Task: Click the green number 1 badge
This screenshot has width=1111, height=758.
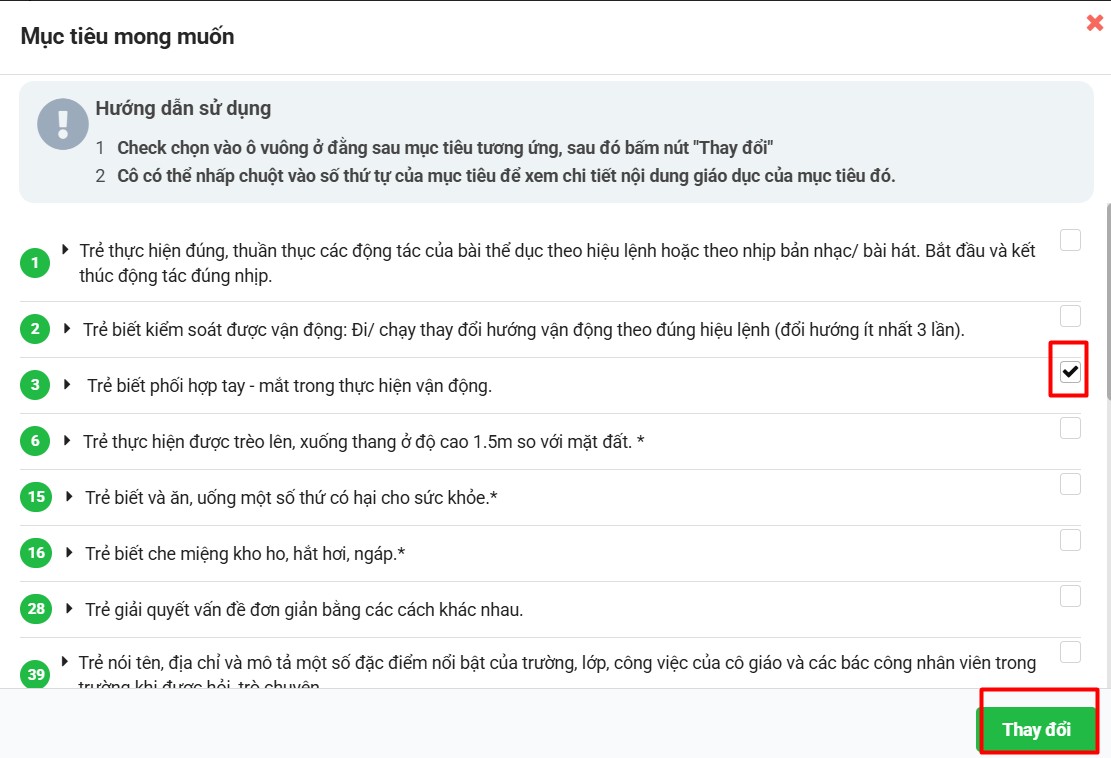Action: pyautogui.click(x=35, y=263)
